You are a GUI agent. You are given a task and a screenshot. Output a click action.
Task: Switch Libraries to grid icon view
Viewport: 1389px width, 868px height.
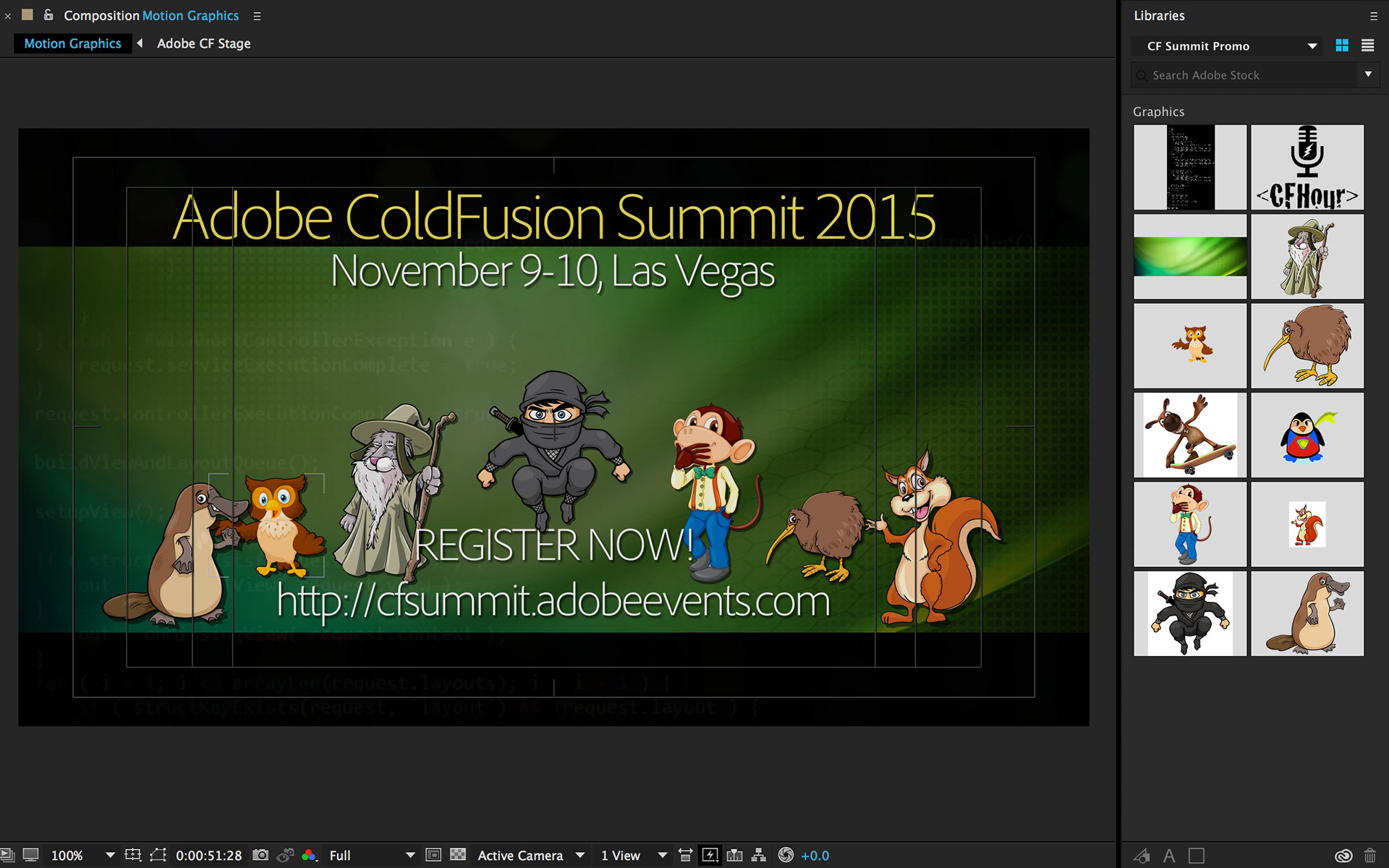(1342, 46)
